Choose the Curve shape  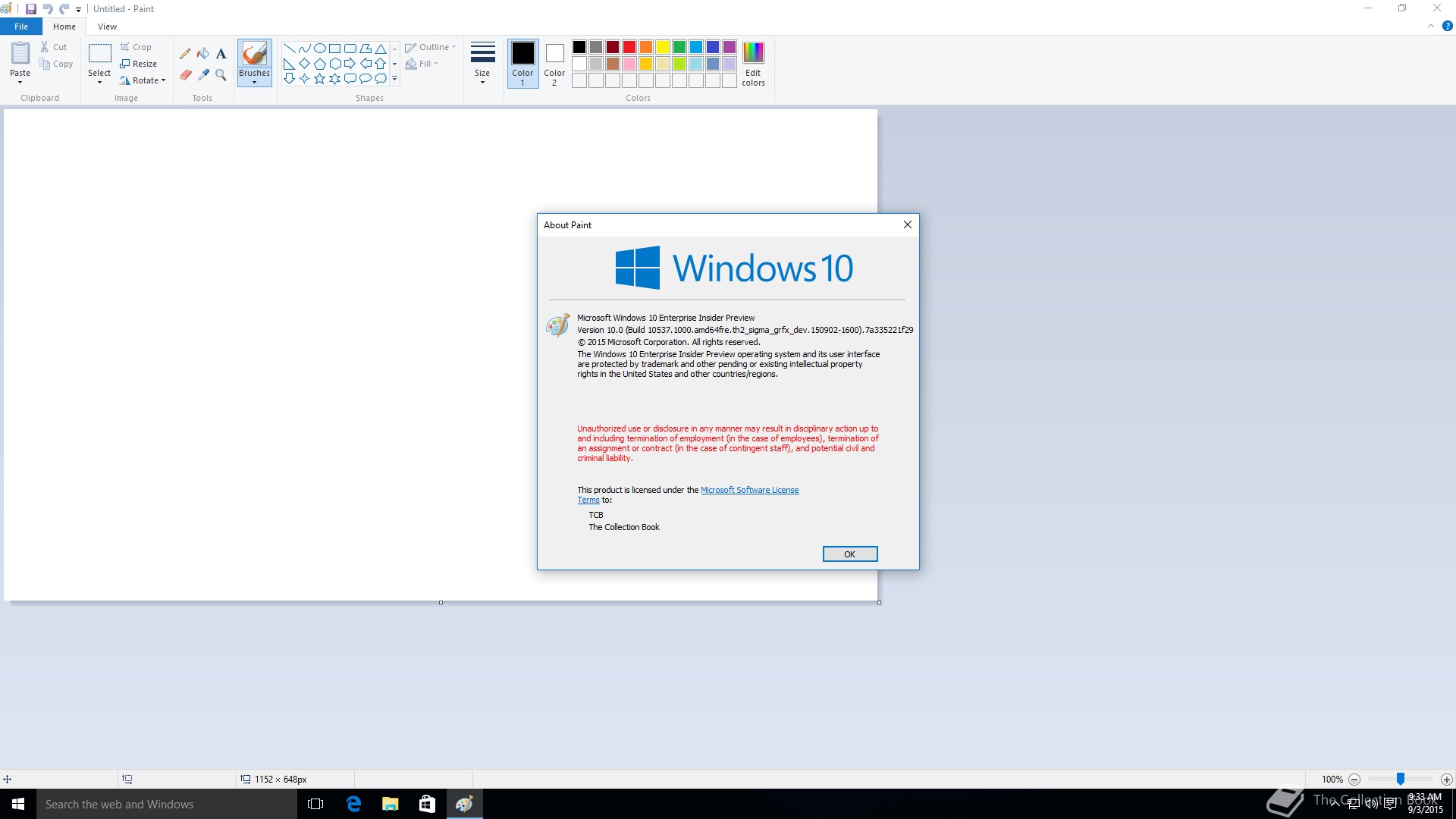(x=304, y=49)
